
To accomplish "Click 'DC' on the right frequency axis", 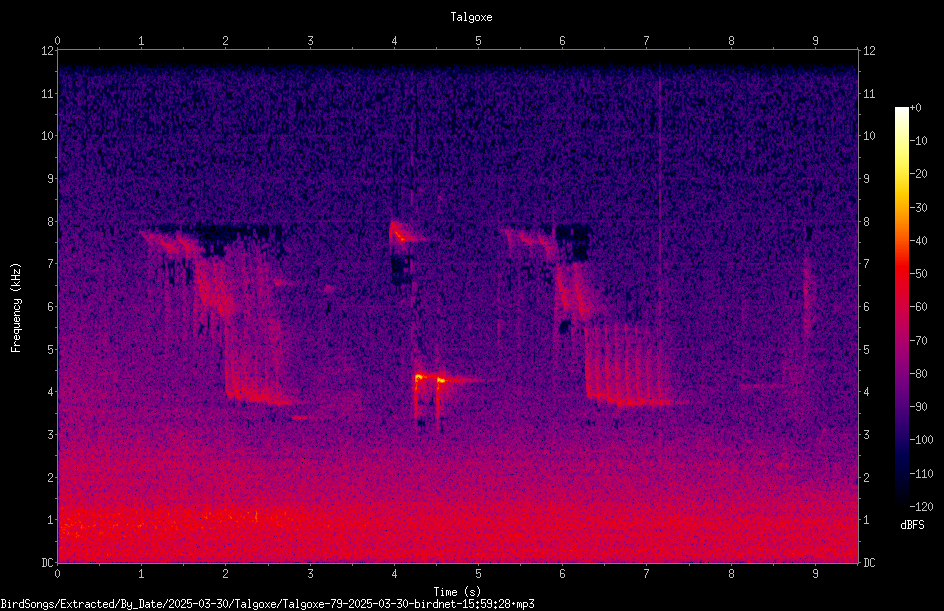I will tap(869, 562).
